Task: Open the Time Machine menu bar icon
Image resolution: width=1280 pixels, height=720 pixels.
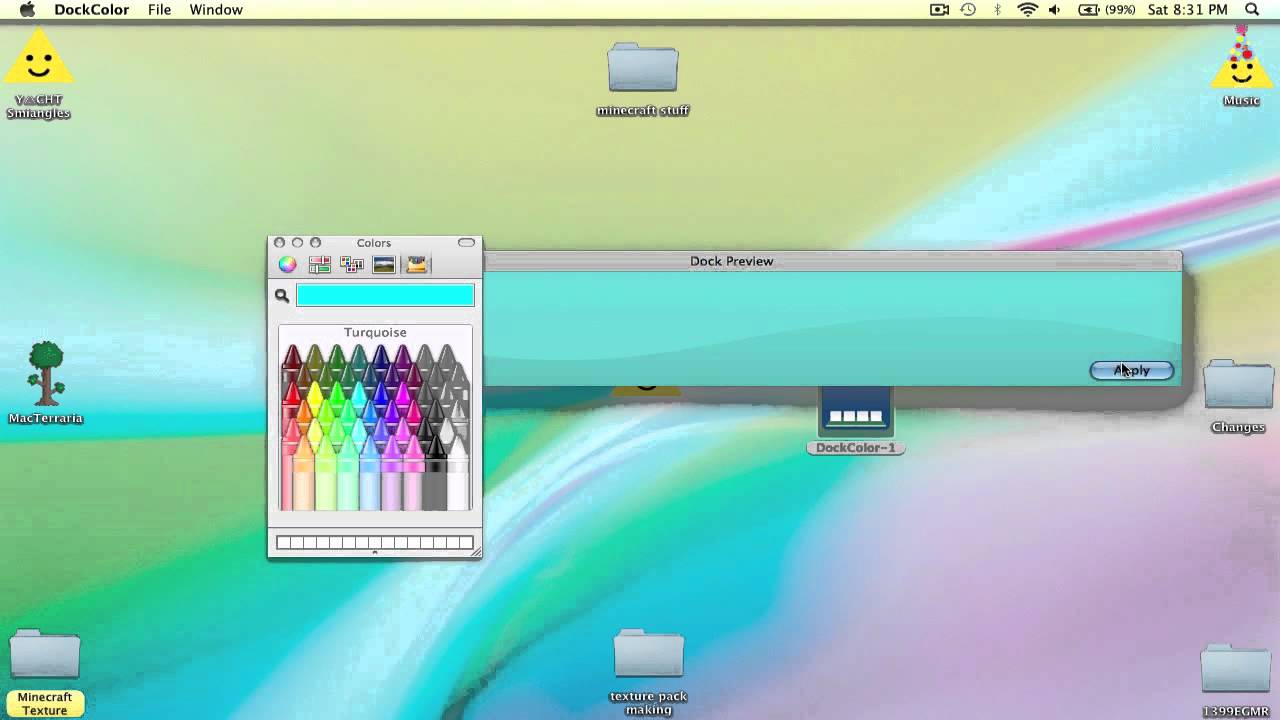Action: (968, 10)
